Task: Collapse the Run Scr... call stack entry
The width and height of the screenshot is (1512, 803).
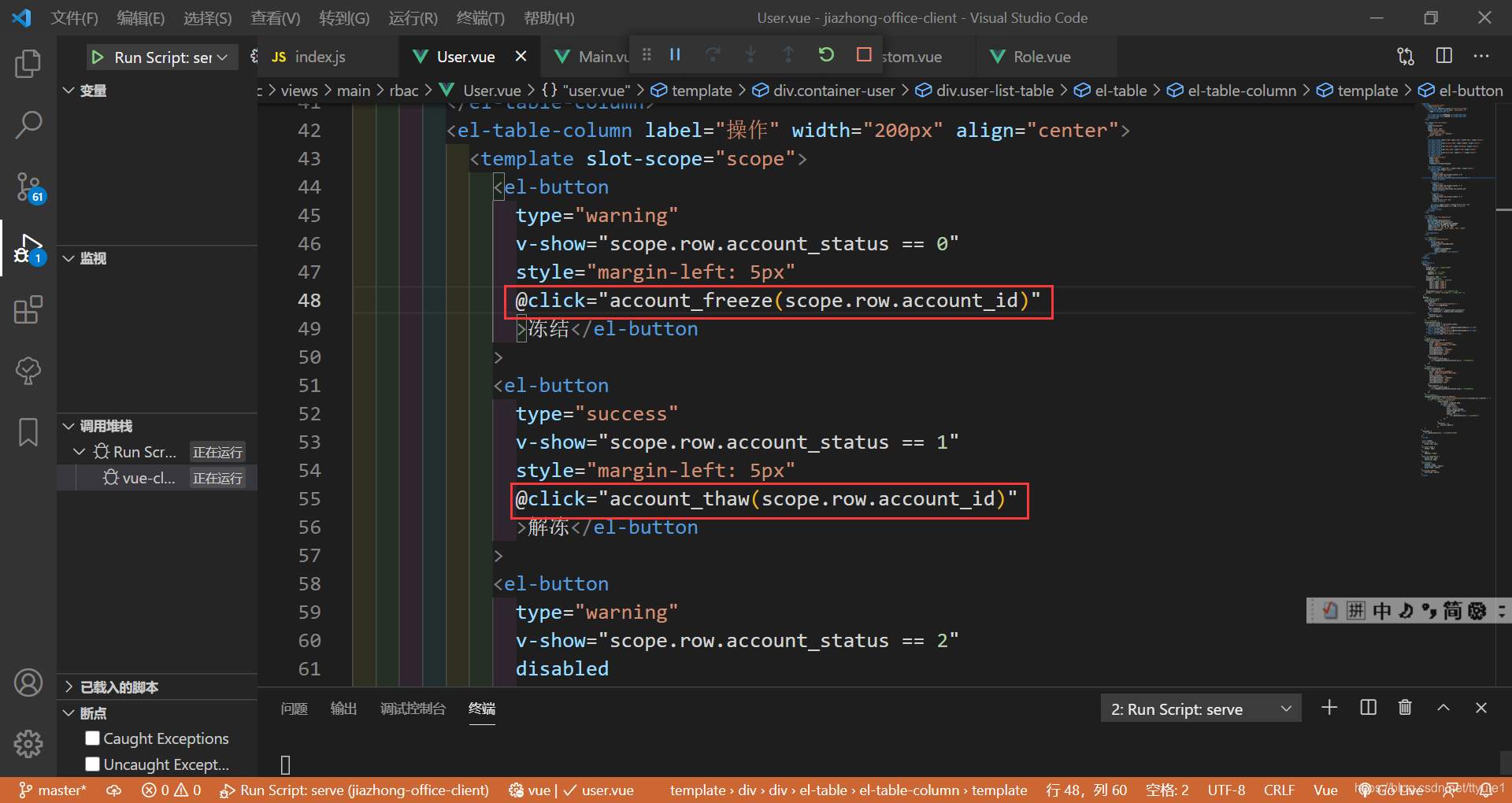Action: pyautogui.click(x=79, y=452)
